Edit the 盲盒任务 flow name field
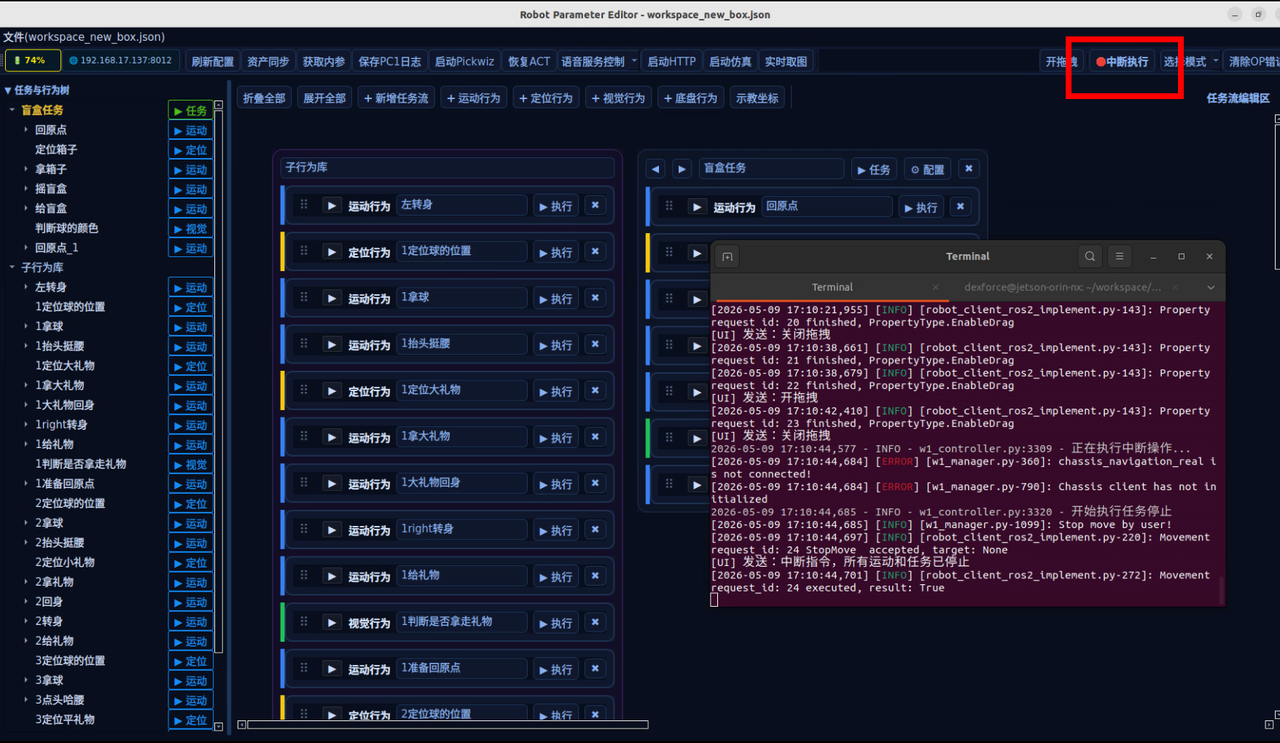The width and height of the screenshot is (1280, 743). tap(771, 168)
